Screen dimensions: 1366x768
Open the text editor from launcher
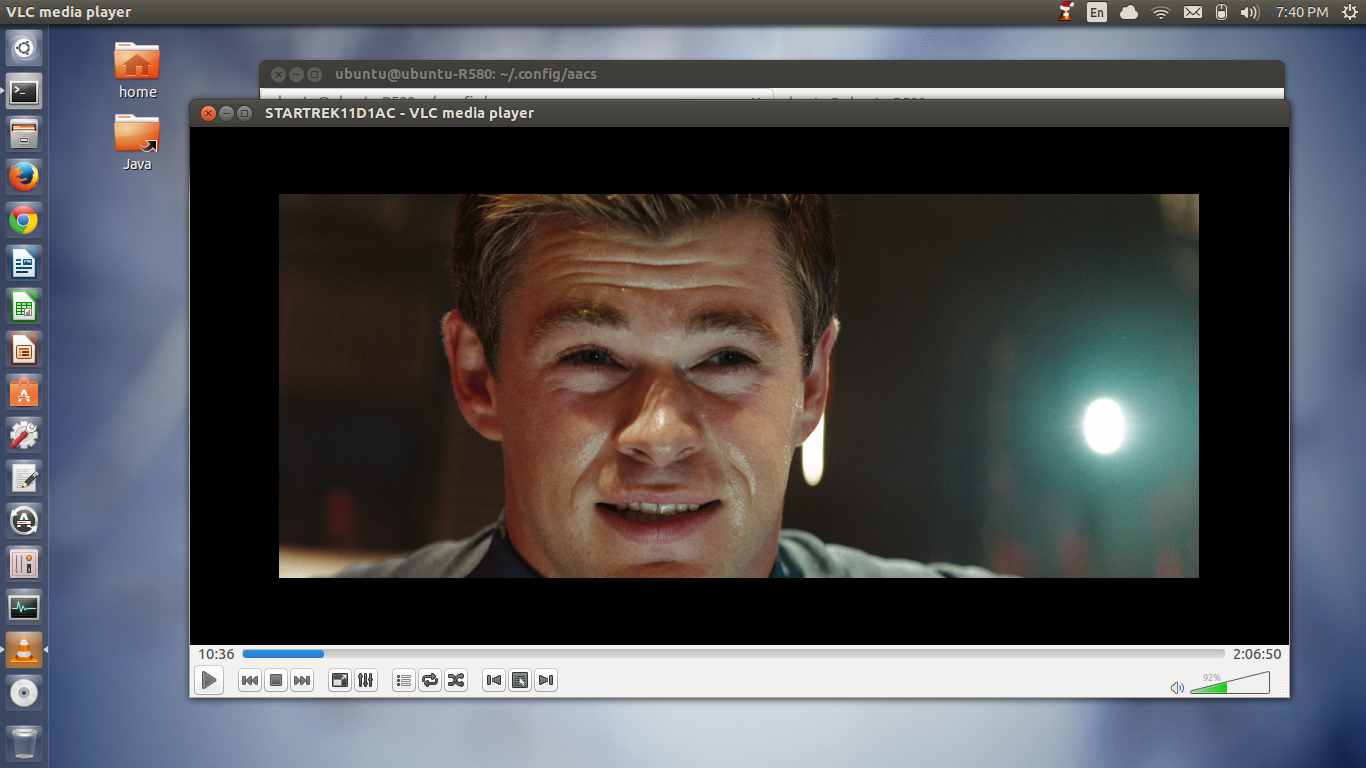tap(24, 478)
